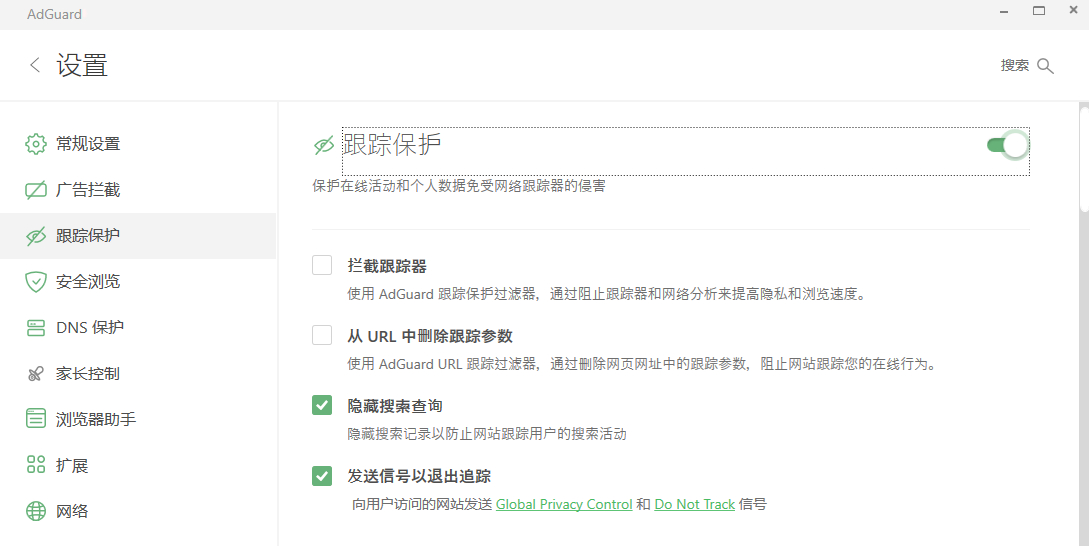Select the shield icon for Safe Browsing
1089x546 pixels.
click(x=35, y=281)
